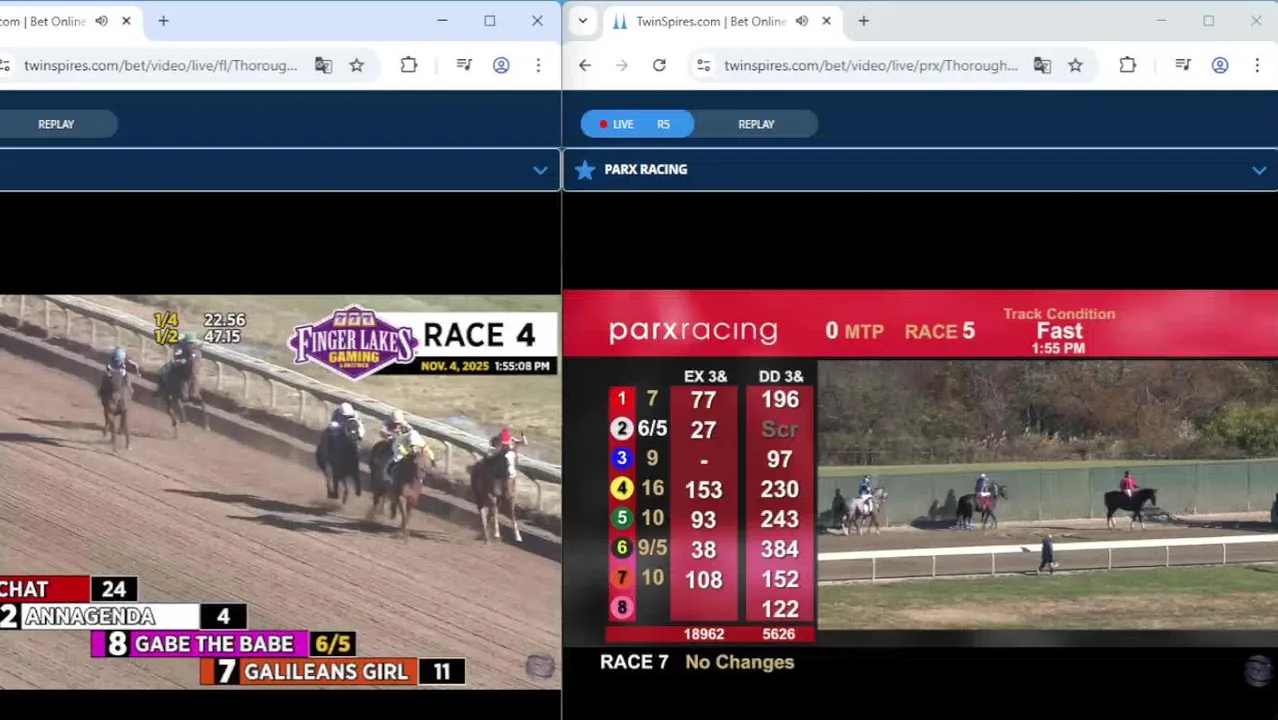Viewport: 1278px width, 720px height.
Task: Favorite Parx Racing with star icon
Action: 585,170
